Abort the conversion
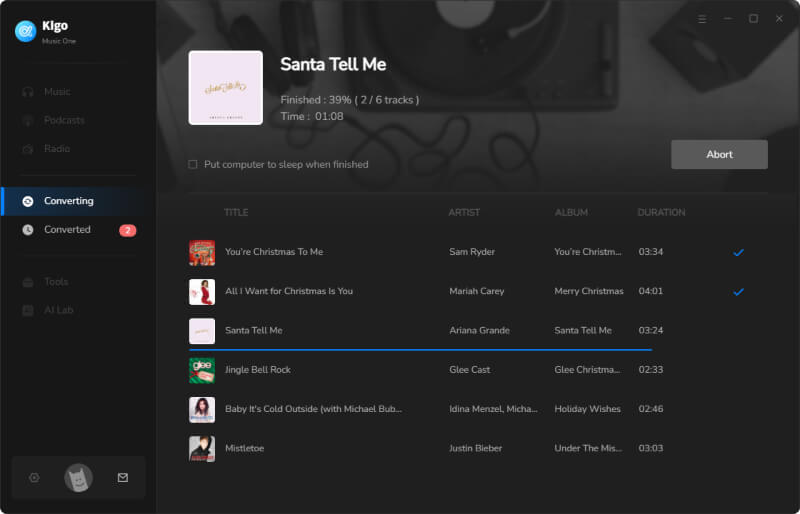This screenshot has width=800, height=514. (719, 155)
